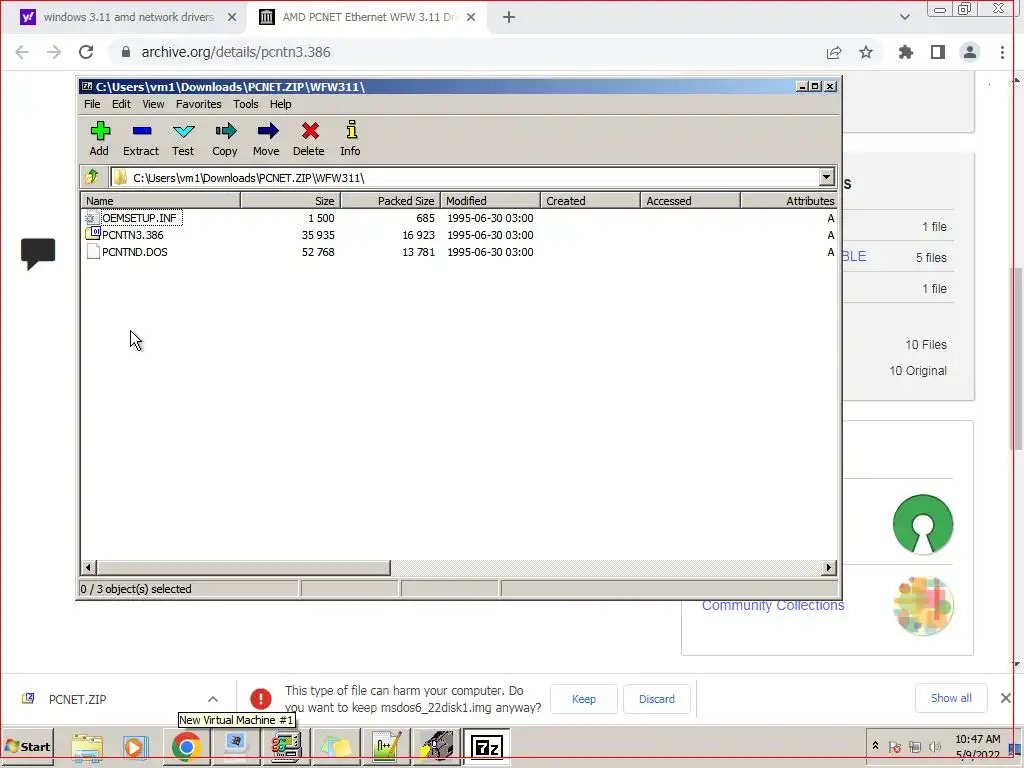
Task: Click the Windows Start button
Action: pyautogui.click(x=27, y=746)
